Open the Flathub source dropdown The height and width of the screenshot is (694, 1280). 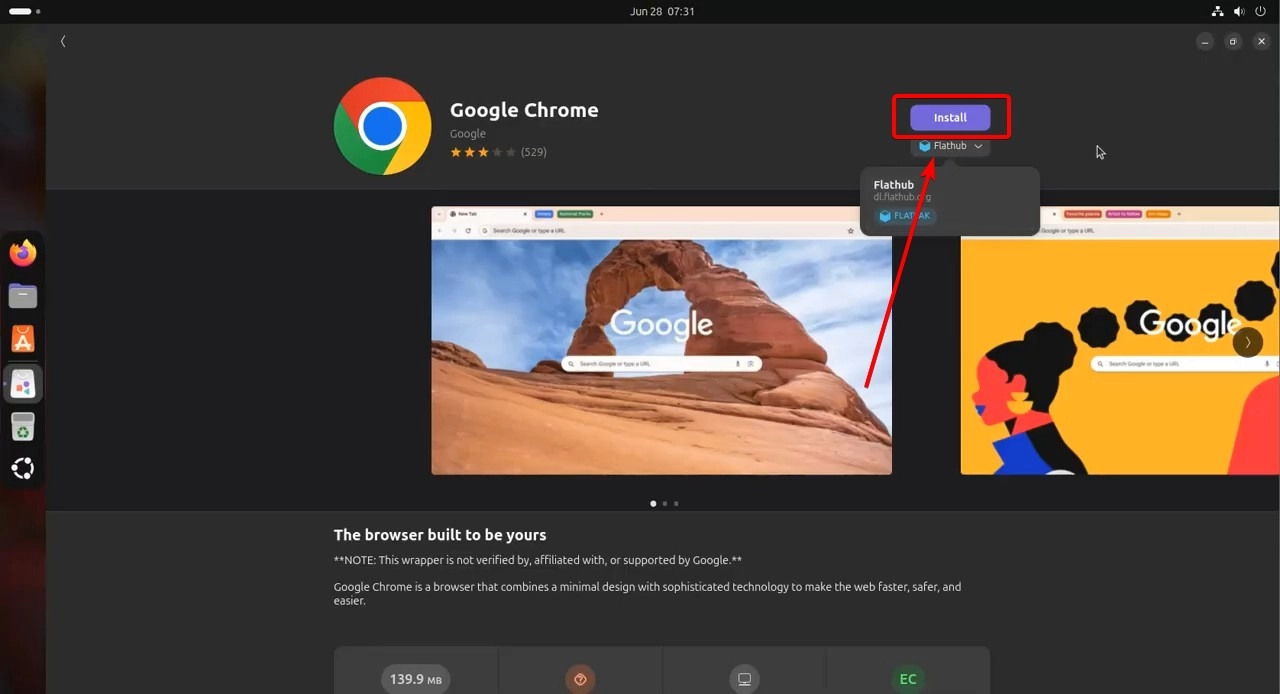950,146
